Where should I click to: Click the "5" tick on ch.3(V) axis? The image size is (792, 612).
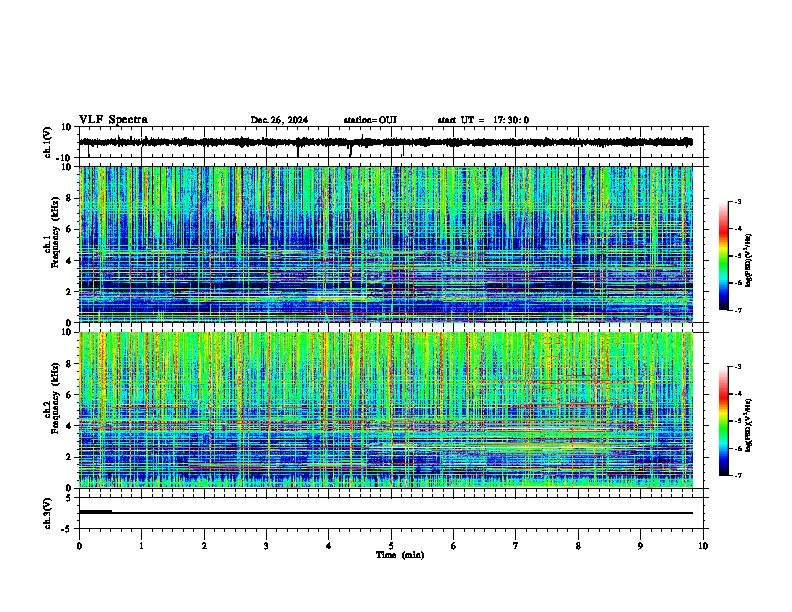click(x=69, y=498)
